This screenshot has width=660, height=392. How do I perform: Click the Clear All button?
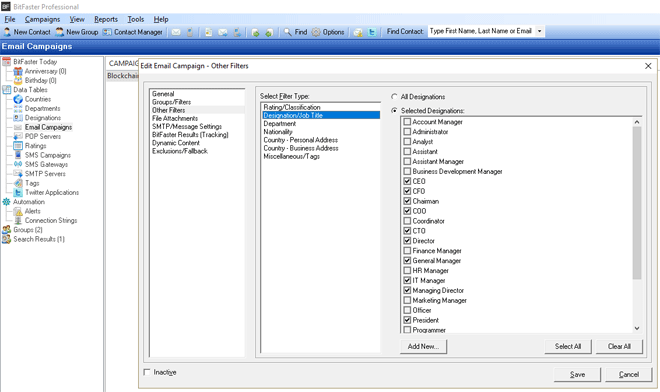click(619, 347)
